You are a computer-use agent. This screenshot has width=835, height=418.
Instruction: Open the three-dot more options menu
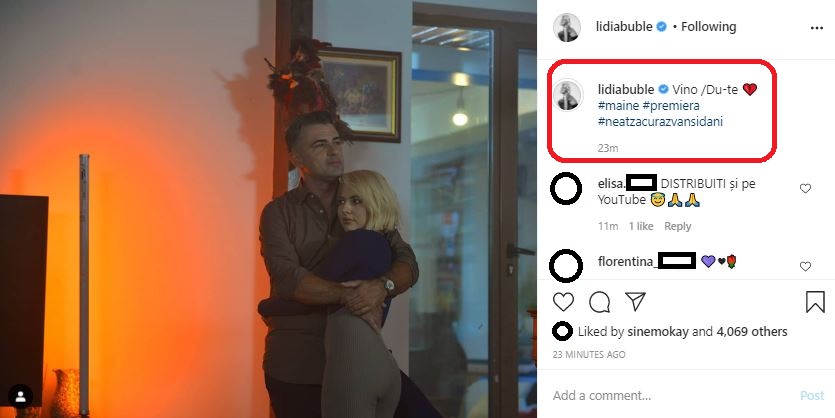tap(816, 28)
